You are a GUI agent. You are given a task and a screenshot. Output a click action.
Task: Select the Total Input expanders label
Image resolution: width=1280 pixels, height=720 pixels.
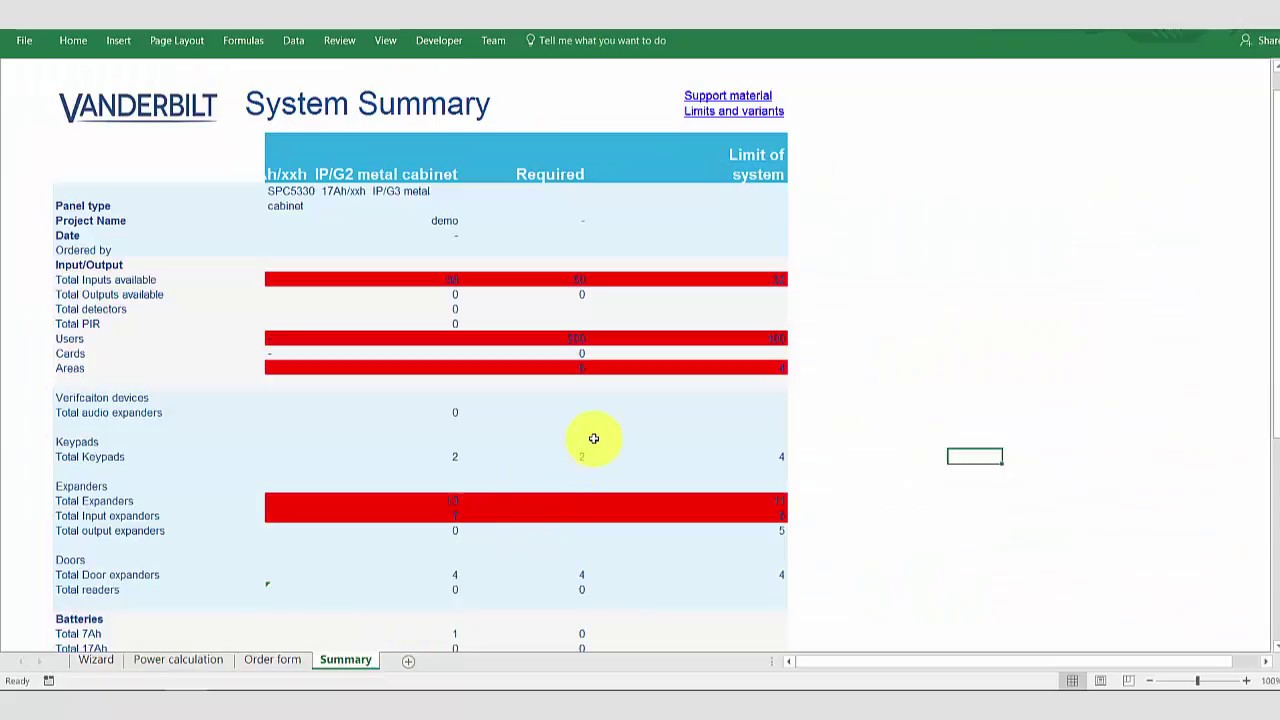[107, 516]
